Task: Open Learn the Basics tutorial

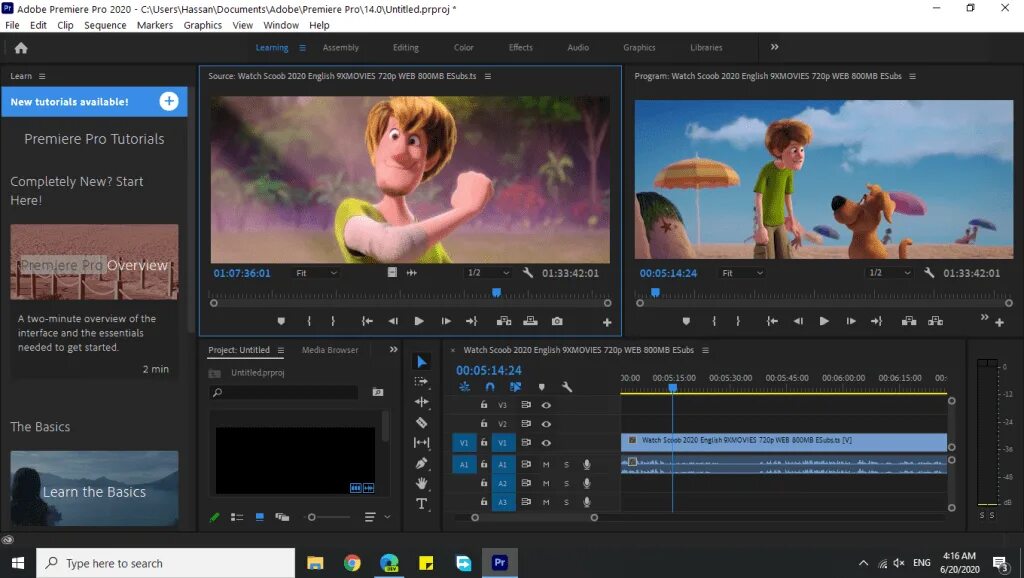Action: tap(94, 488)
